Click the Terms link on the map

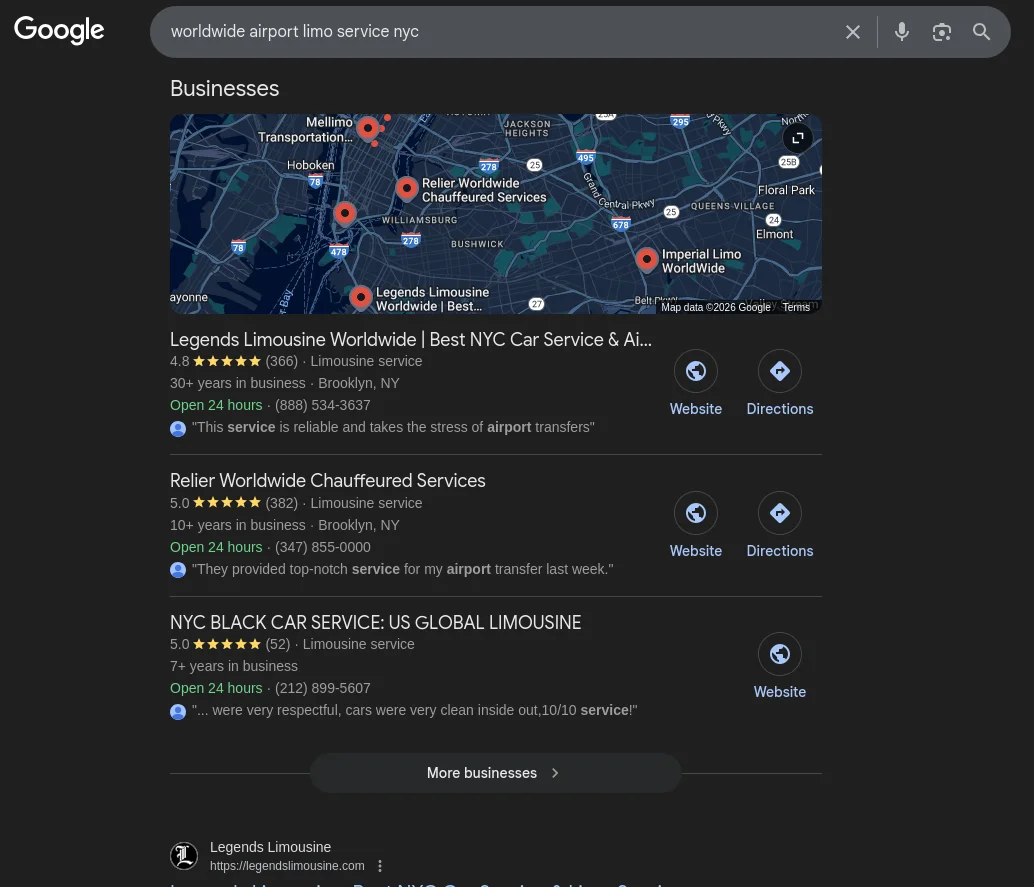(x=796, y=307)
